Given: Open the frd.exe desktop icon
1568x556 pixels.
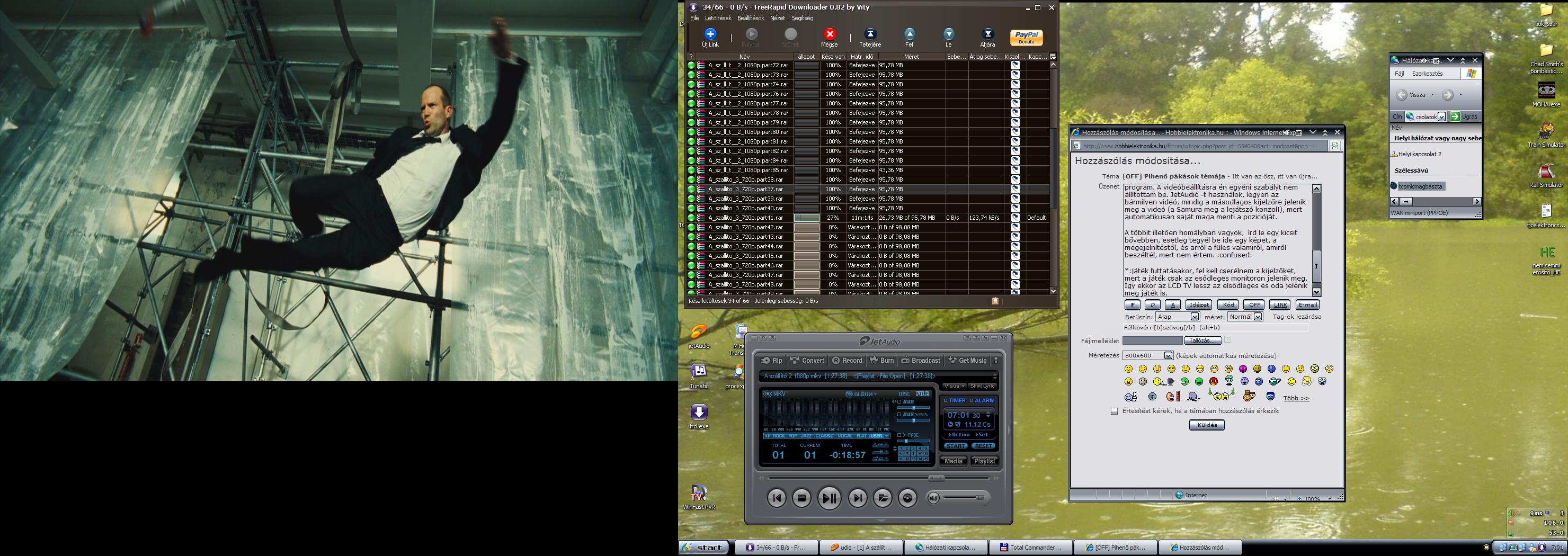Looking at the screenshot, I should coord(699,417).
